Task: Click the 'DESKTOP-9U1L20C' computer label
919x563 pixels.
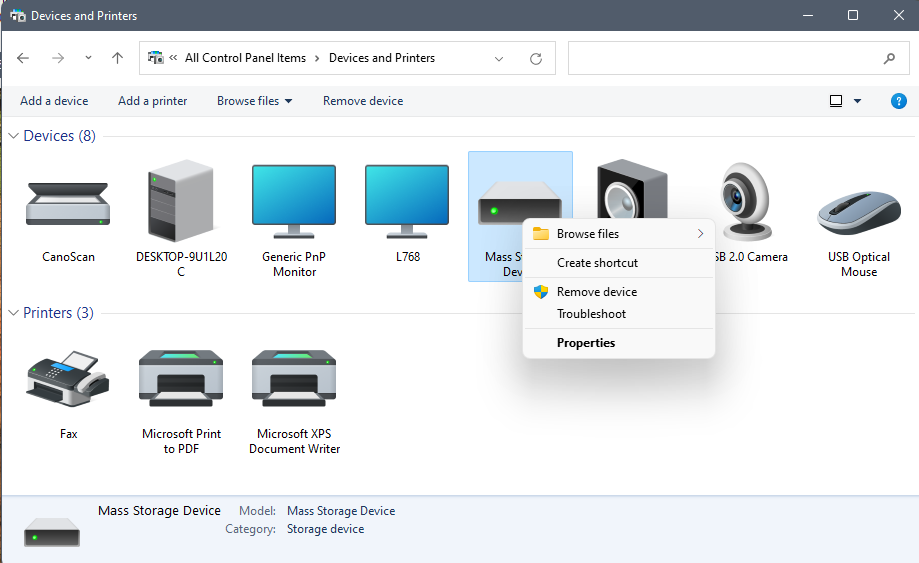Action: coord(181,264)
